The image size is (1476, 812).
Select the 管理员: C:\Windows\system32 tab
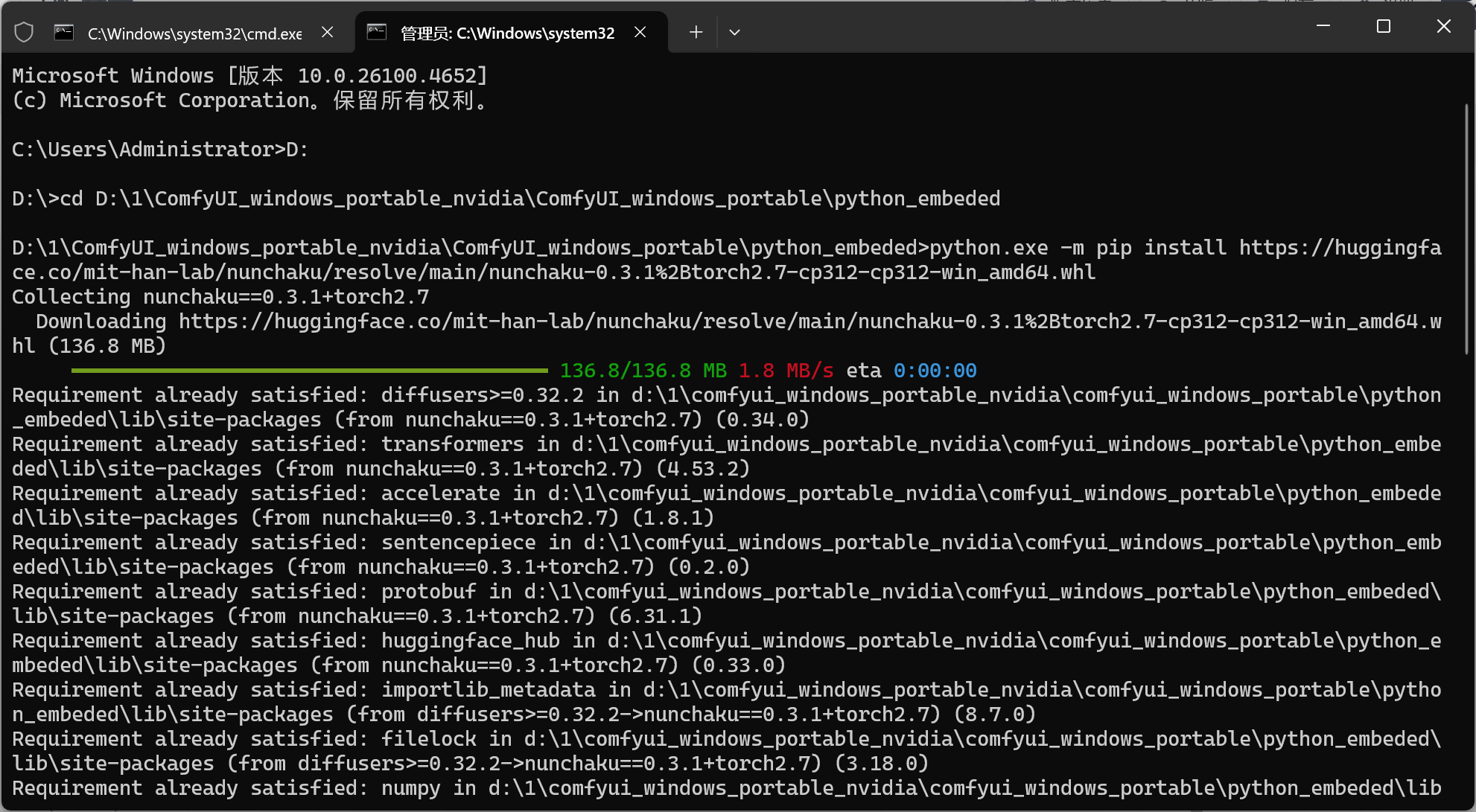(507, 33)
